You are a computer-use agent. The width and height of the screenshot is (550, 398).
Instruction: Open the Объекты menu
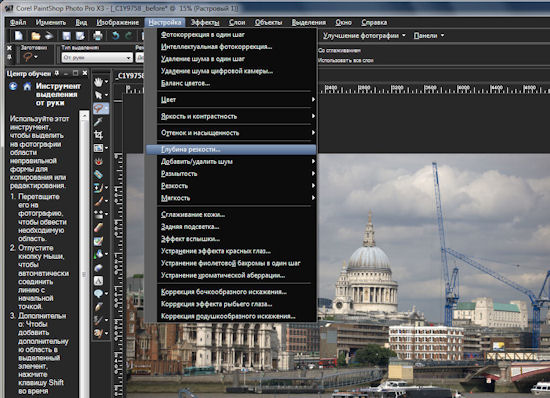268,22
